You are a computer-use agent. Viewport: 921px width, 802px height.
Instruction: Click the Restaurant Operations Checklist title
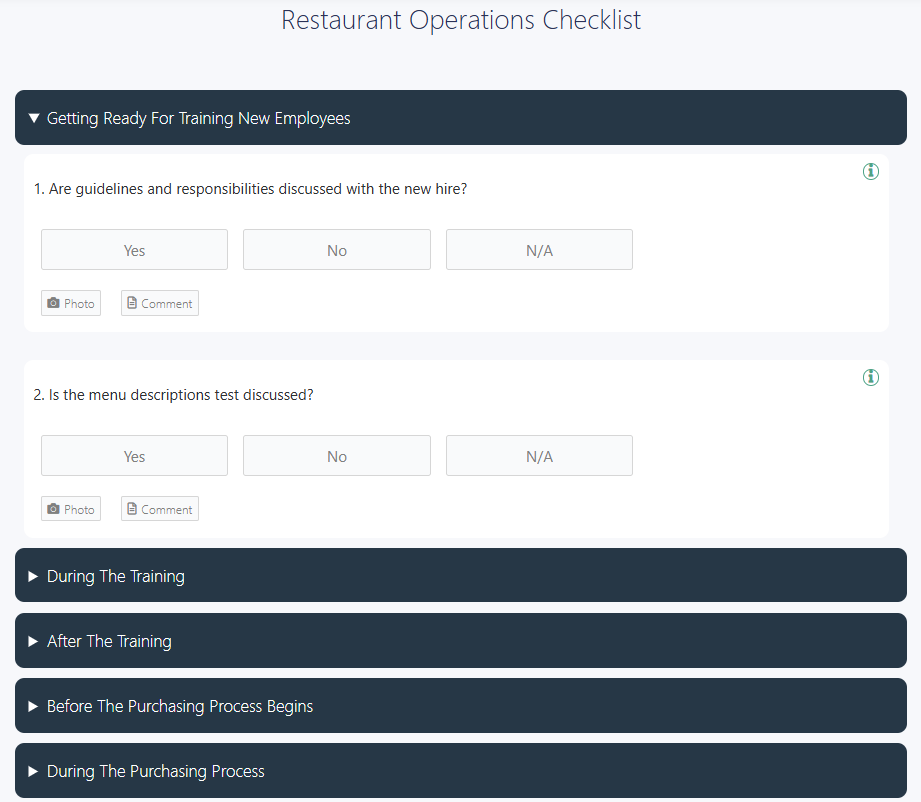[461, 20]
